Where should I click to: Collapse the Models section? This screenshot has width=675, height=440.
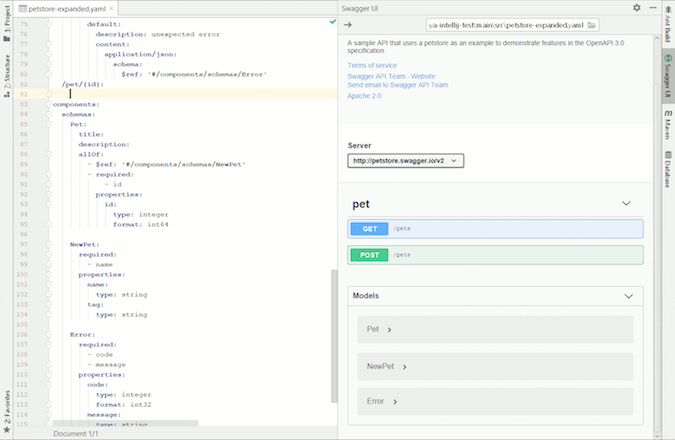coord(628,296)
